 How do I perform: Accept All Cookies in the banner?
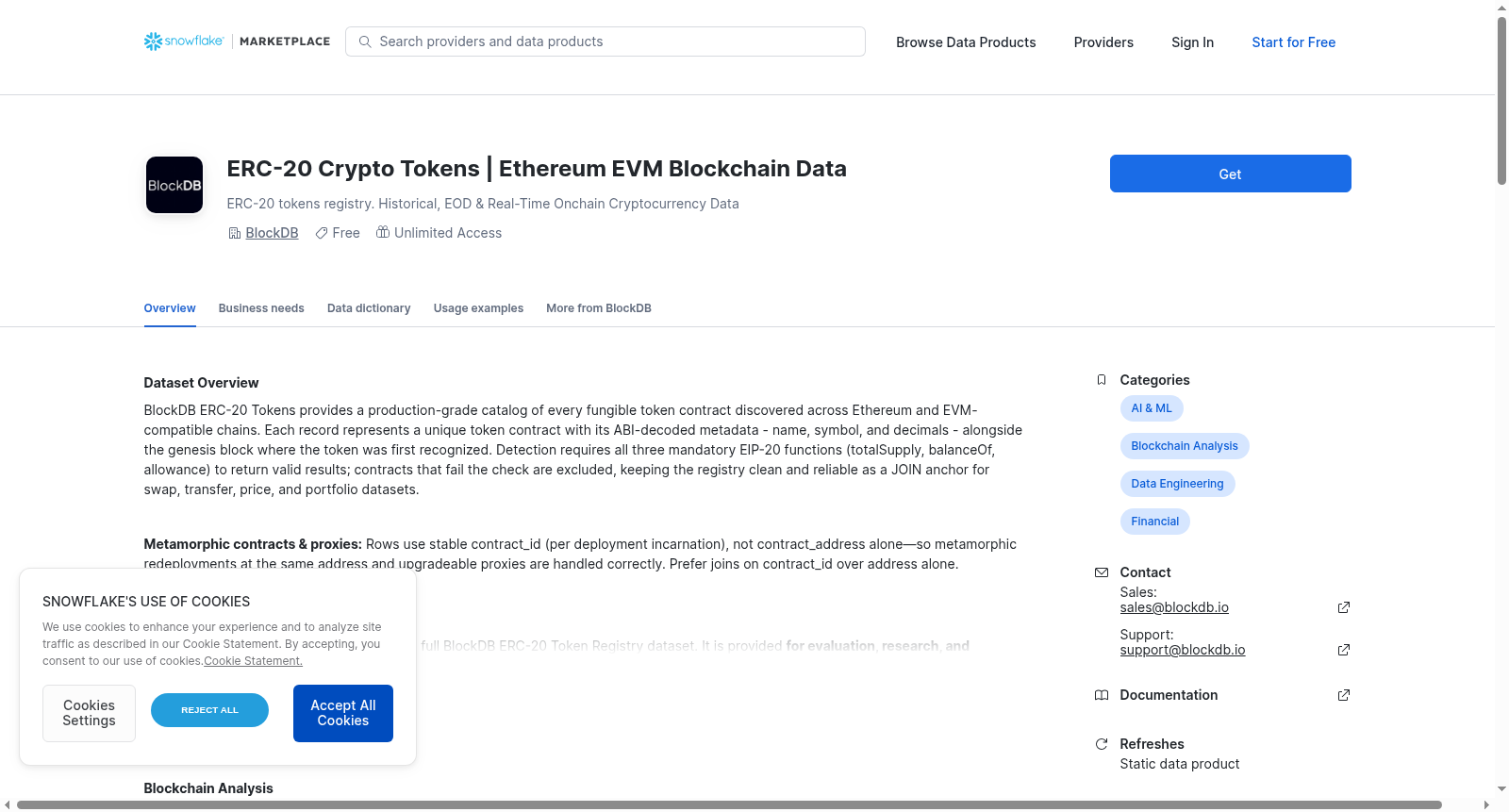coord(343,713)
